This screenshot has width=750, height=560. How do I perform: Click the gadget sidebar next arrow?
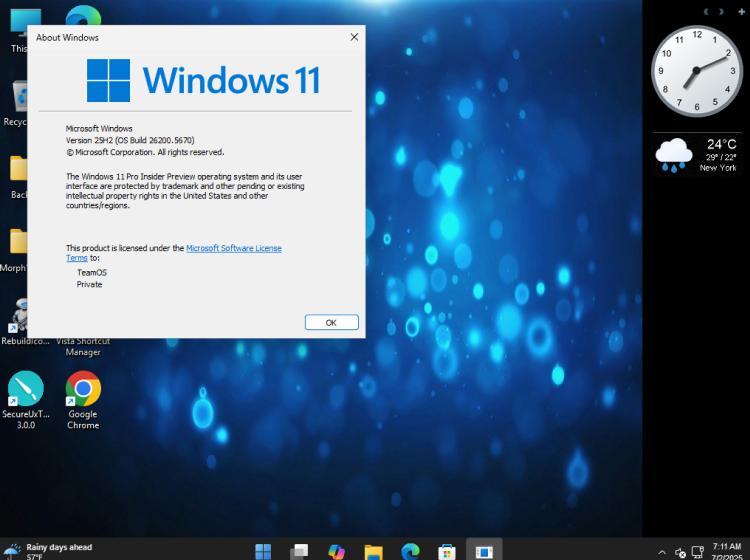(721, 11)
